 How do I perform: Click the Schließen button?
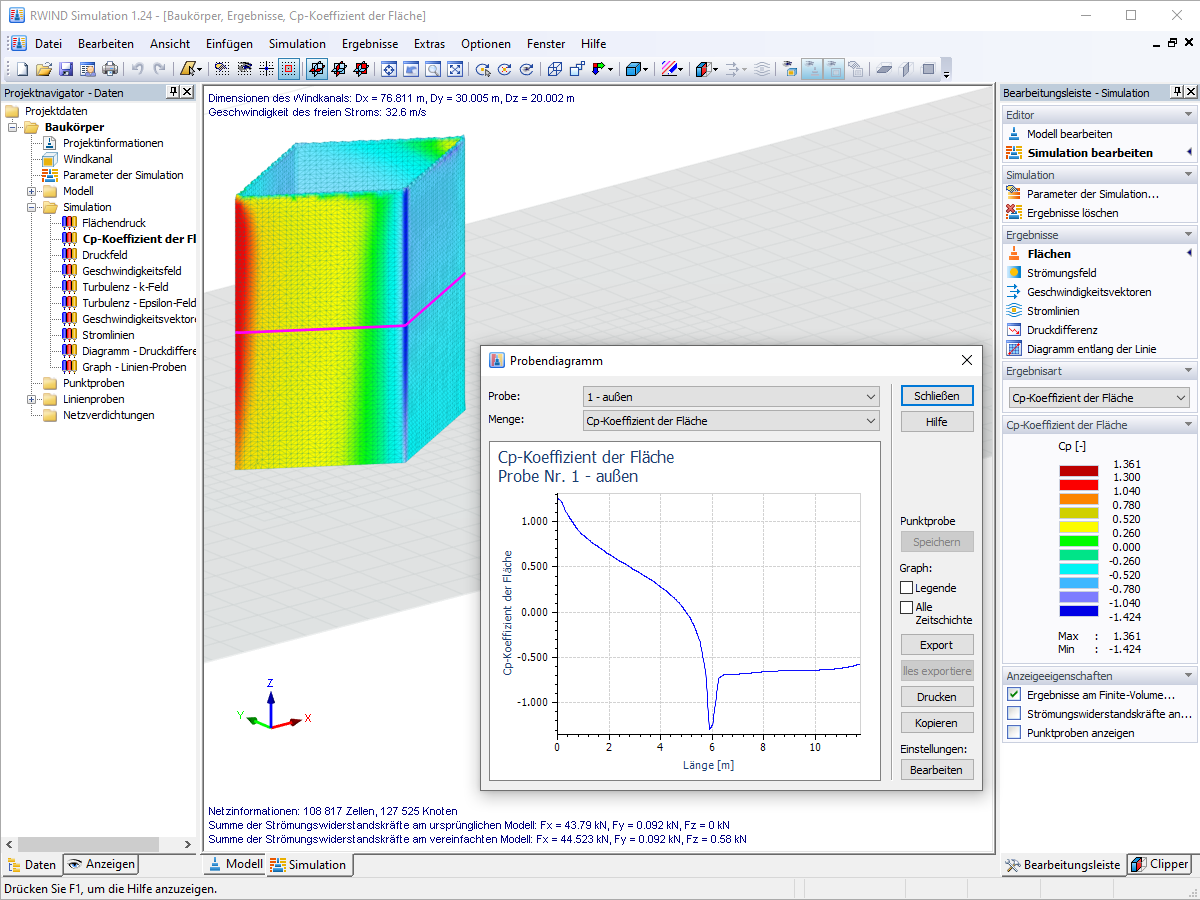click(x=937, y=396)
